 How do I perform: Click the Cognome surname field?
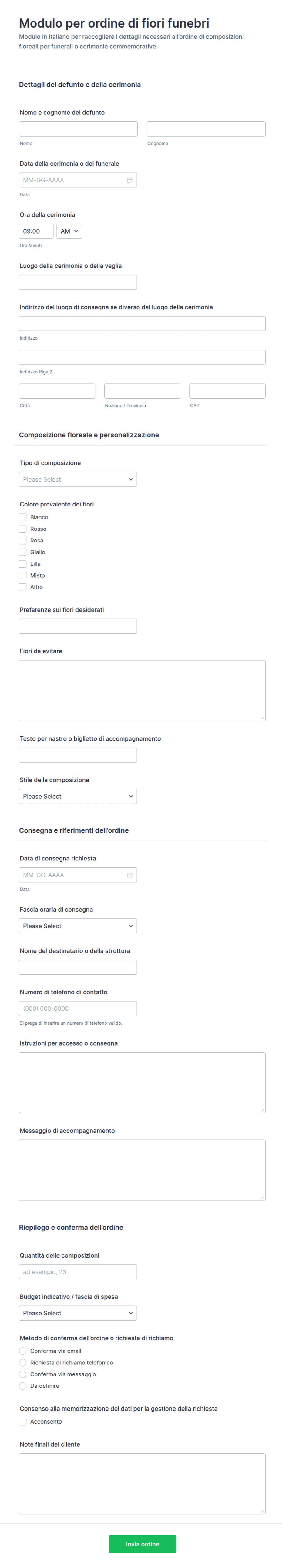click(206, 129)
